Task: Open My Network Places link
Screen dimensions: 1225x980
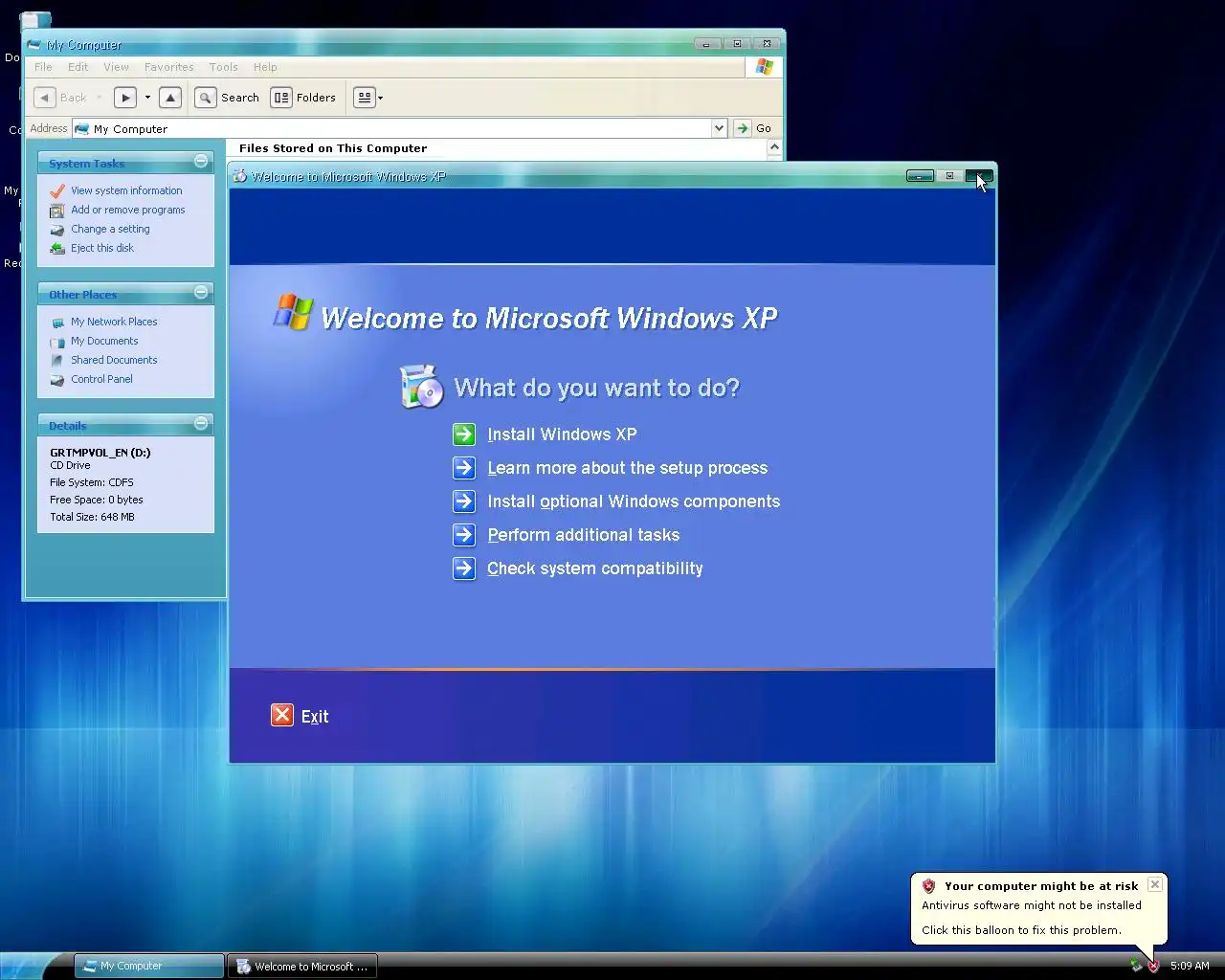Action: (114, 323)
